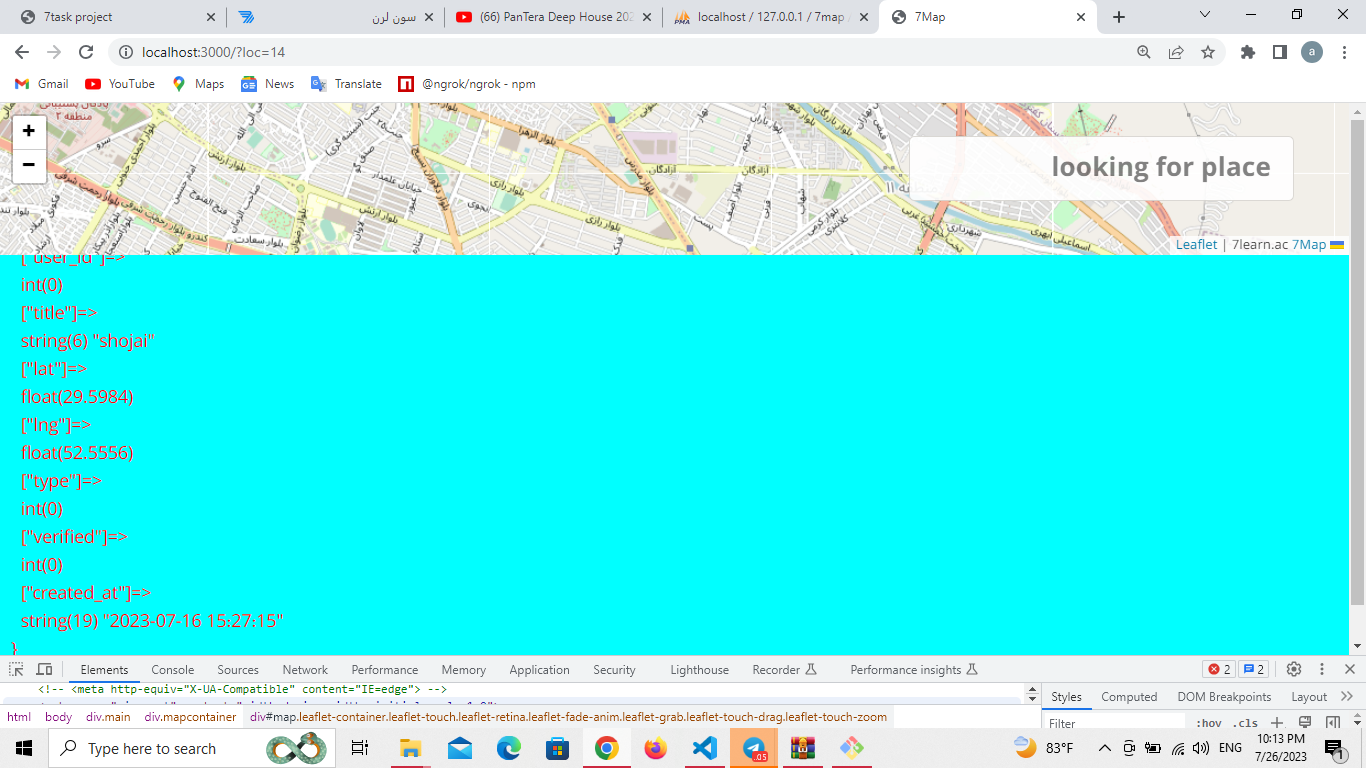The height and width of the screenshot is (768, 1366).
Task: Open Chrome extensions puzzle icon
Action: (x=1248, y=52)
